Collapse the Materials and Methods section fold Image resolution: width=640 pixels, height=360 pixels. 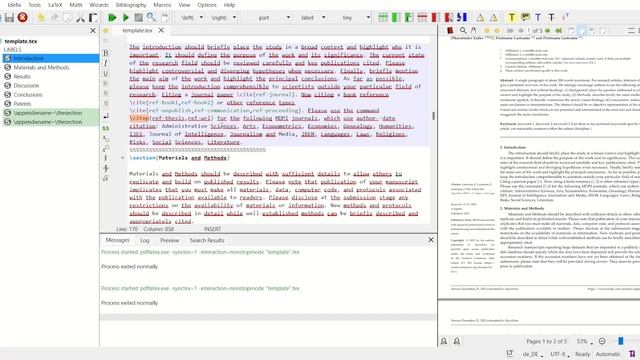(122, 158)
